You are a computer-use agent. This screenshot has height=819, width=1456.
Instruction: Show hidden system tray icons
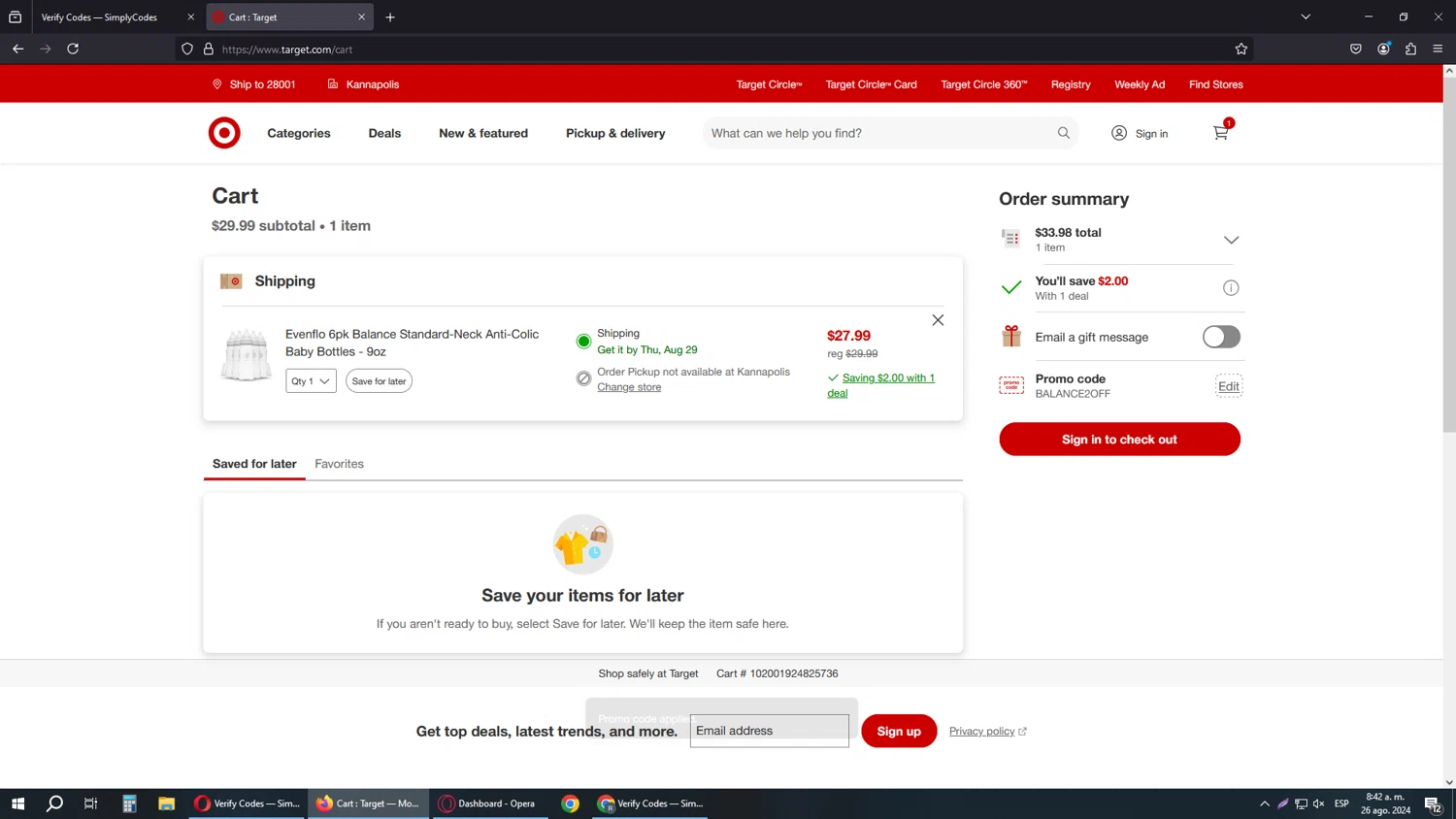pos(1265,803)
